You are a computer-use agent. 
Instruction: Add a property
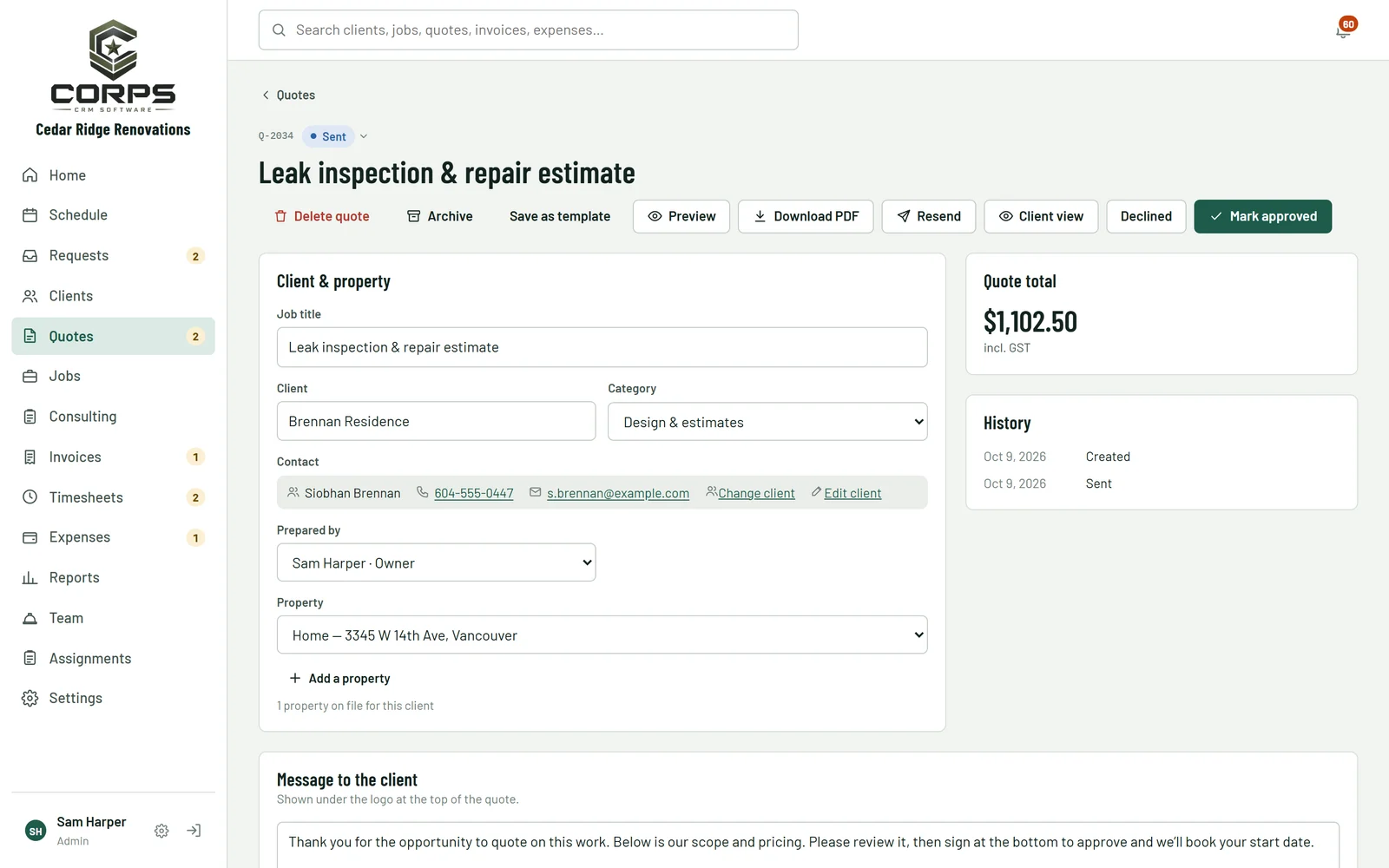point(339,679)
